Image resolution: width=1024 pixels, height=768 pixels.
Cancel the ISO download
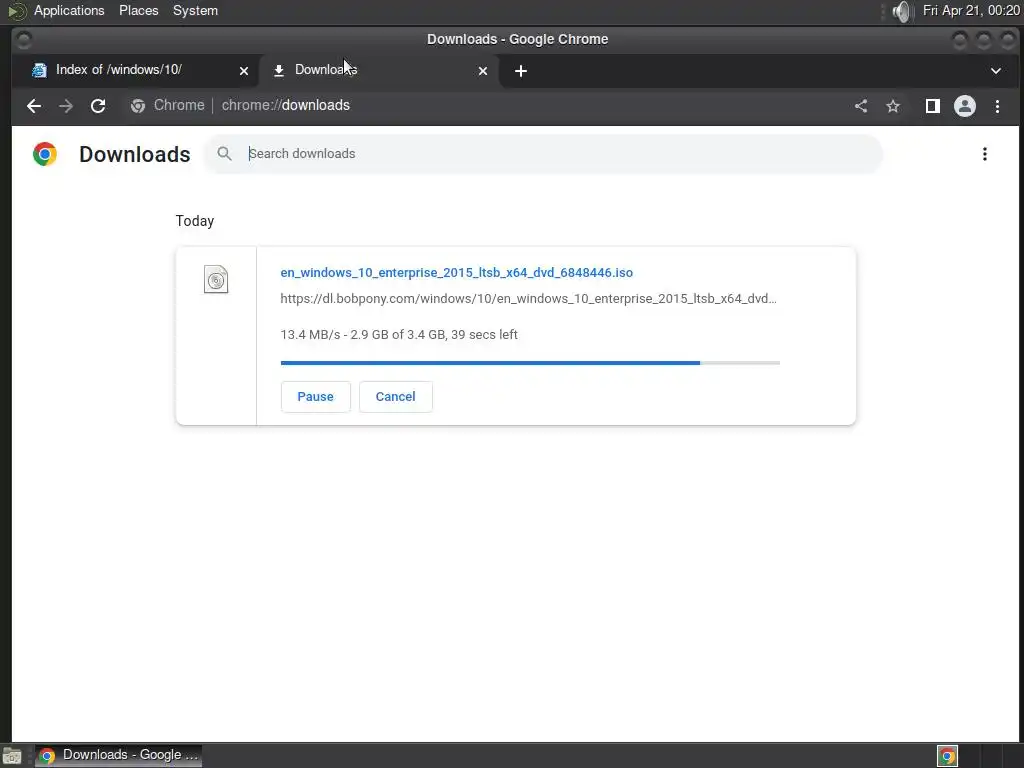click(x=395, y=396)
